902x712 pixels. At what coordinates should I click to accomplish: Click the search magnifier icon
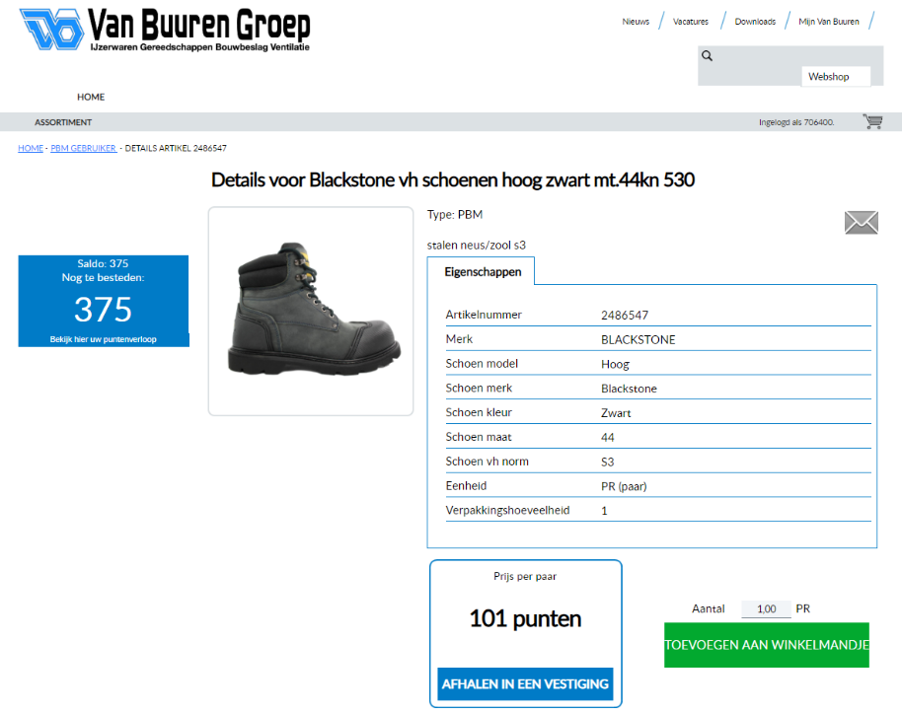pos(707,56)
